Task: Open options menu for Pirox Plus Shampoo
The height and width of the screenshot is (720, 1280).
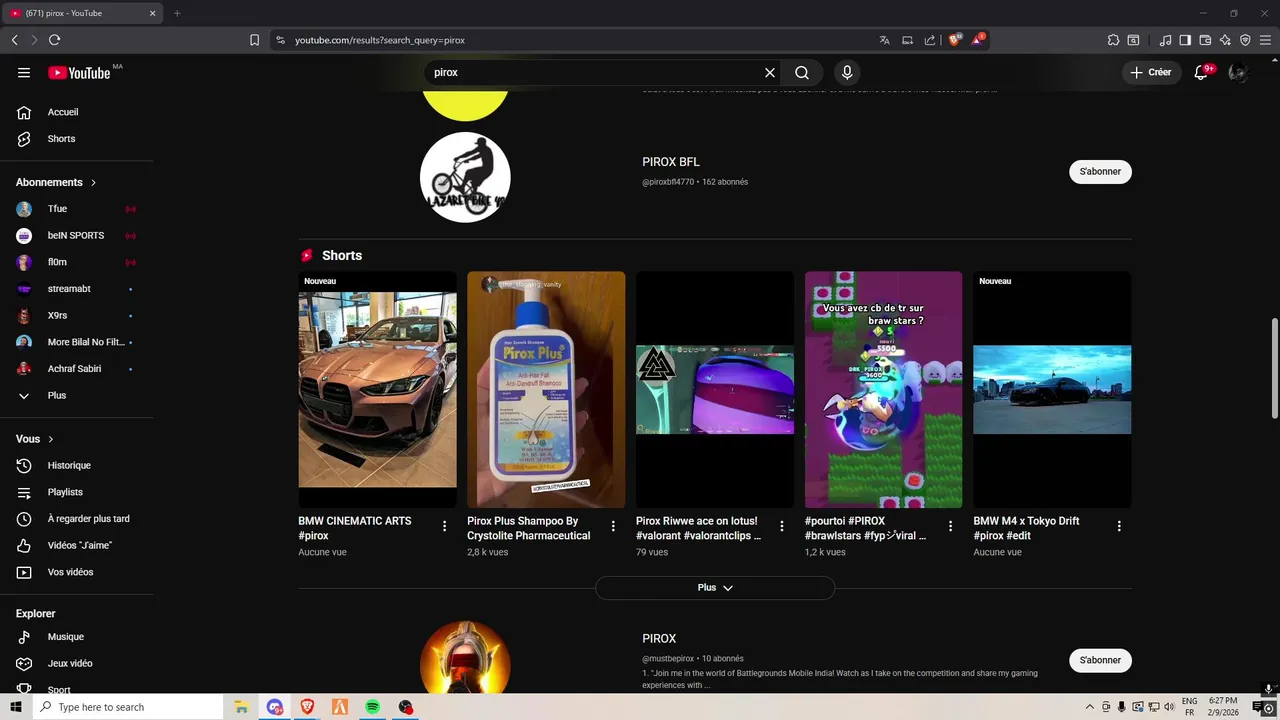Action: pos(613,526)
